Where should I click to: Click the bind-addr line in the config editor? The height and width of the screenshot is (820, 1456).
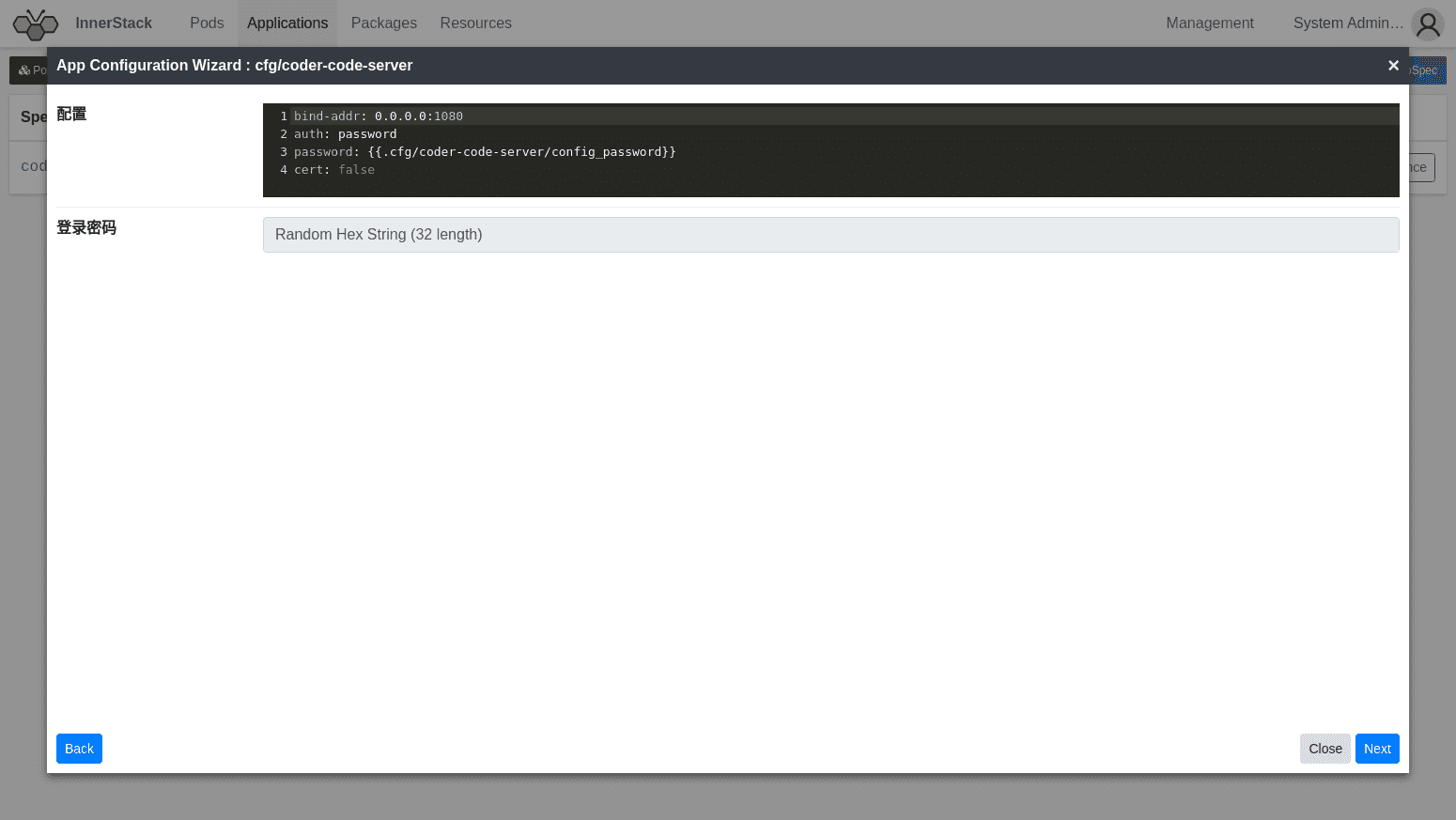click(379, 116)
